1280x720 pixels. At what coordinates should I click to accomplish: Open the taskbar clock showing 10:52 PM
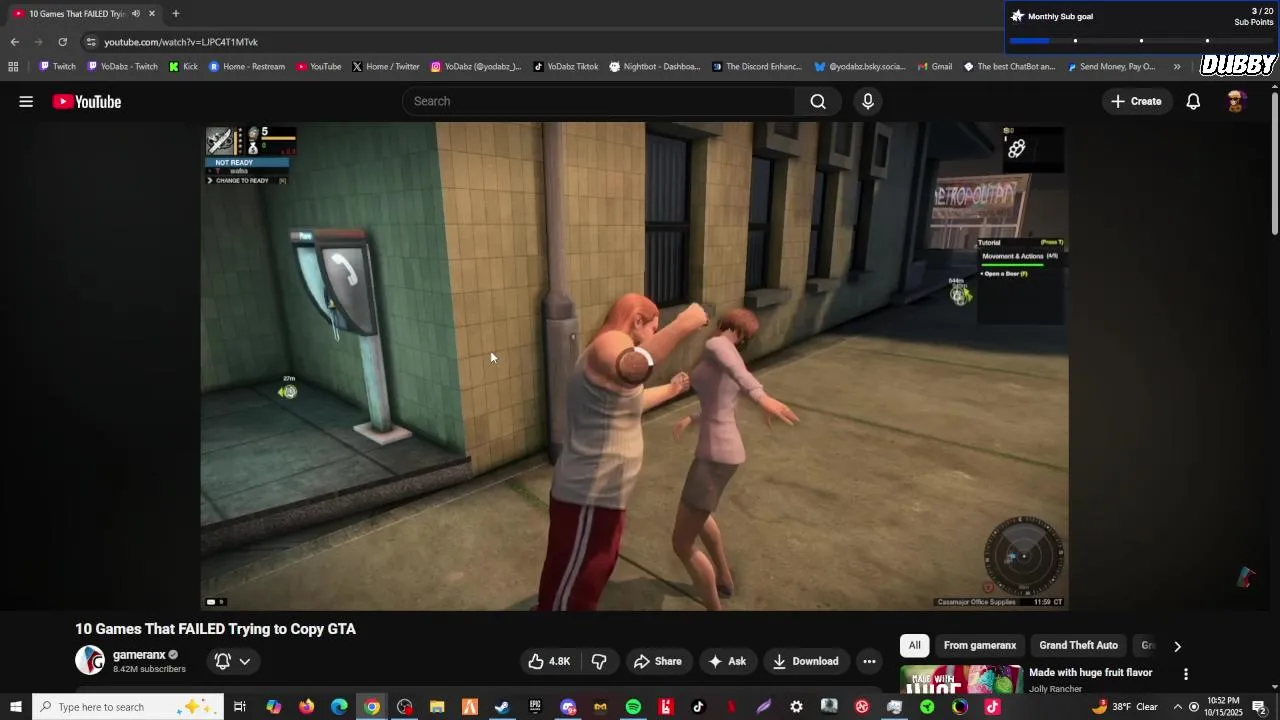pyautogui.click(x=1223, y=707)
